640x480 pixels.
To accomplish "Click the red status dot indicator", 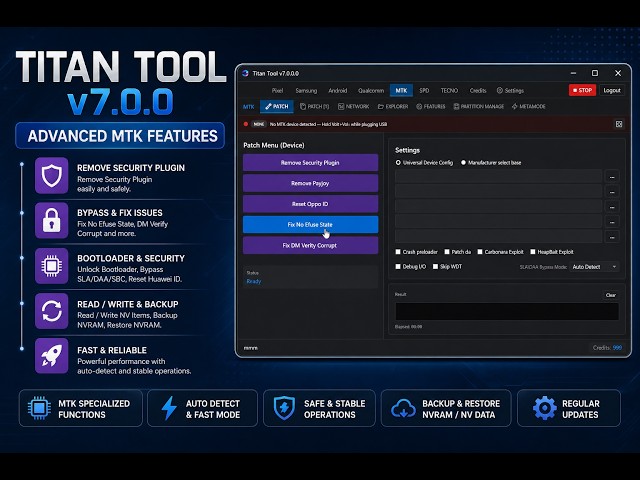I will coord(246,124).
